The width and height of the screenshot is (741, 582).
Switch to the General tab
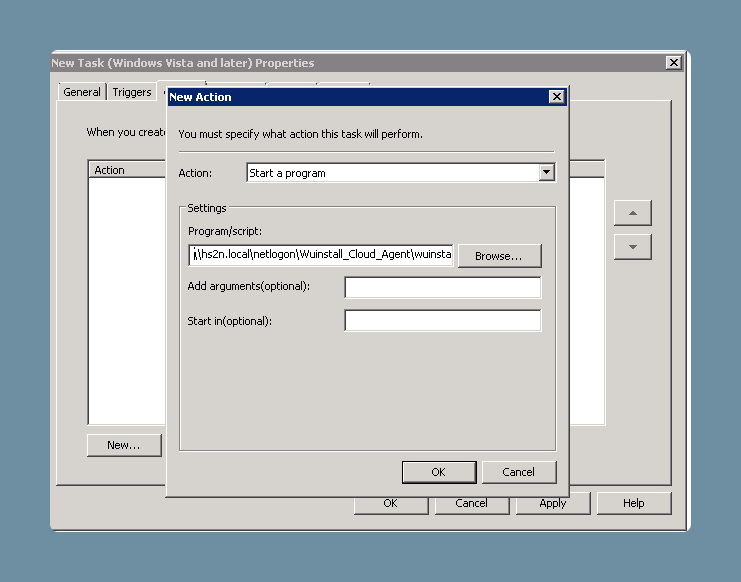82,92
